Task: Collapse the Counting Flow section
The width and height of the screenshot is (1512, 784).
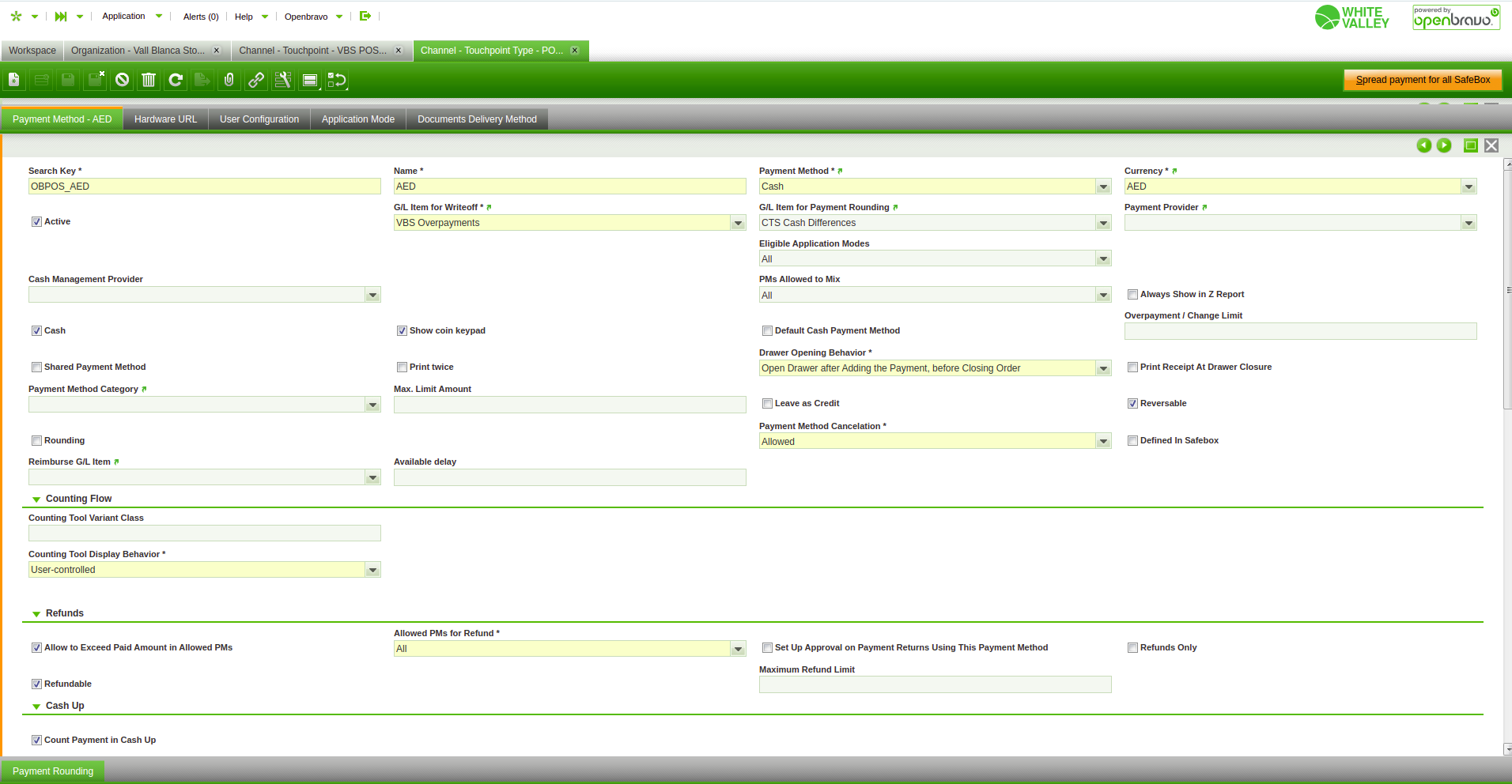Action: coord(36,499)
